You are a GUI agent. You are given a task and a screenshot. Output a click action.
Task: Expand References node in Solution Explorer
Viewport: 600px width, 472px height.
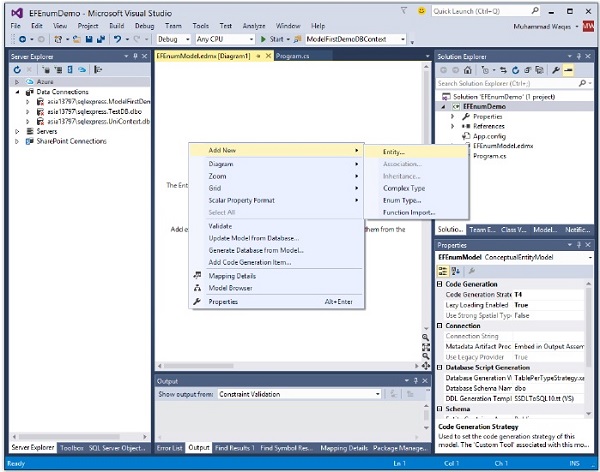[452, 126]
